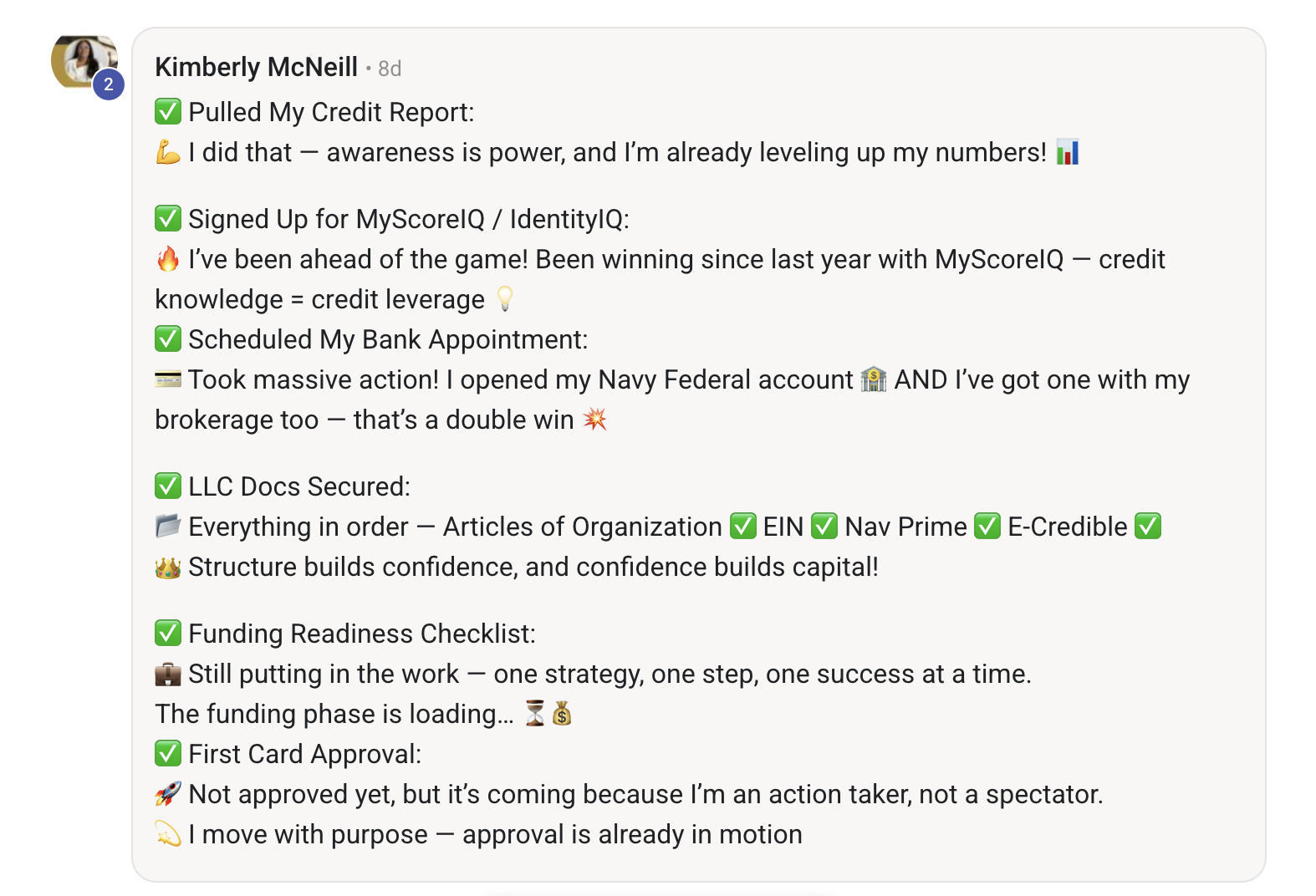Click the bar chart emoji
This screenshot has width=1316, height=896.
[1068, 152]
